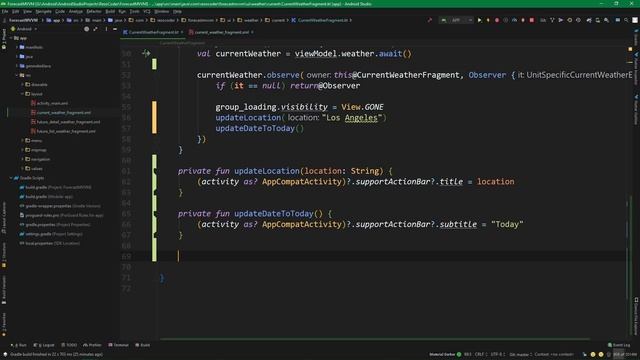Open settings.gradle file in tree

point(51,234)
